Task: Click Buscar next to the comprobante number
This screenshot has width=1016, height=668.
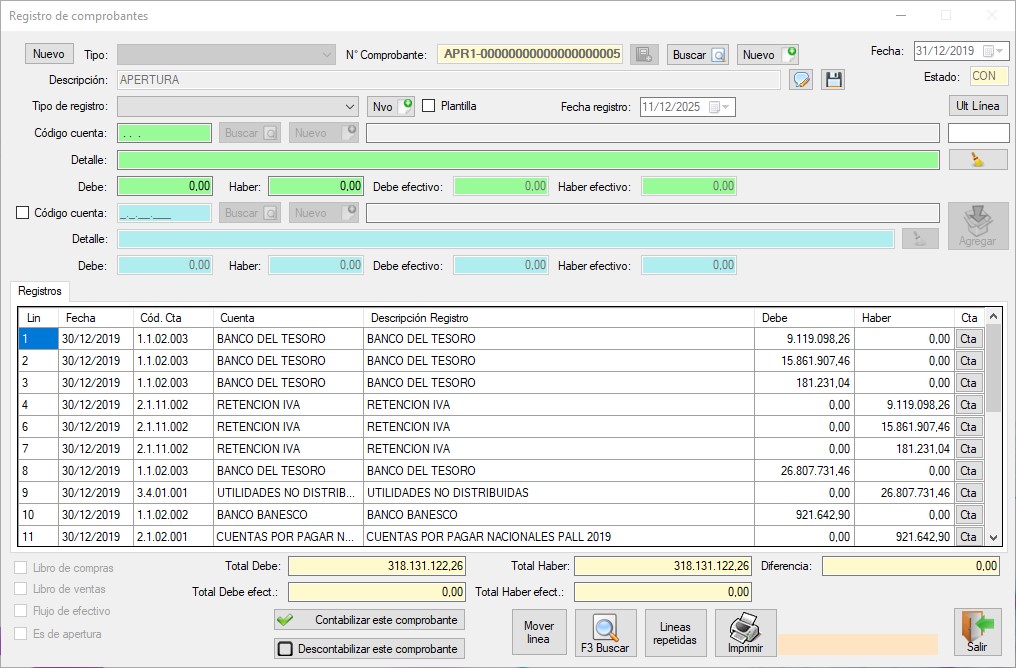Action: 698,54
